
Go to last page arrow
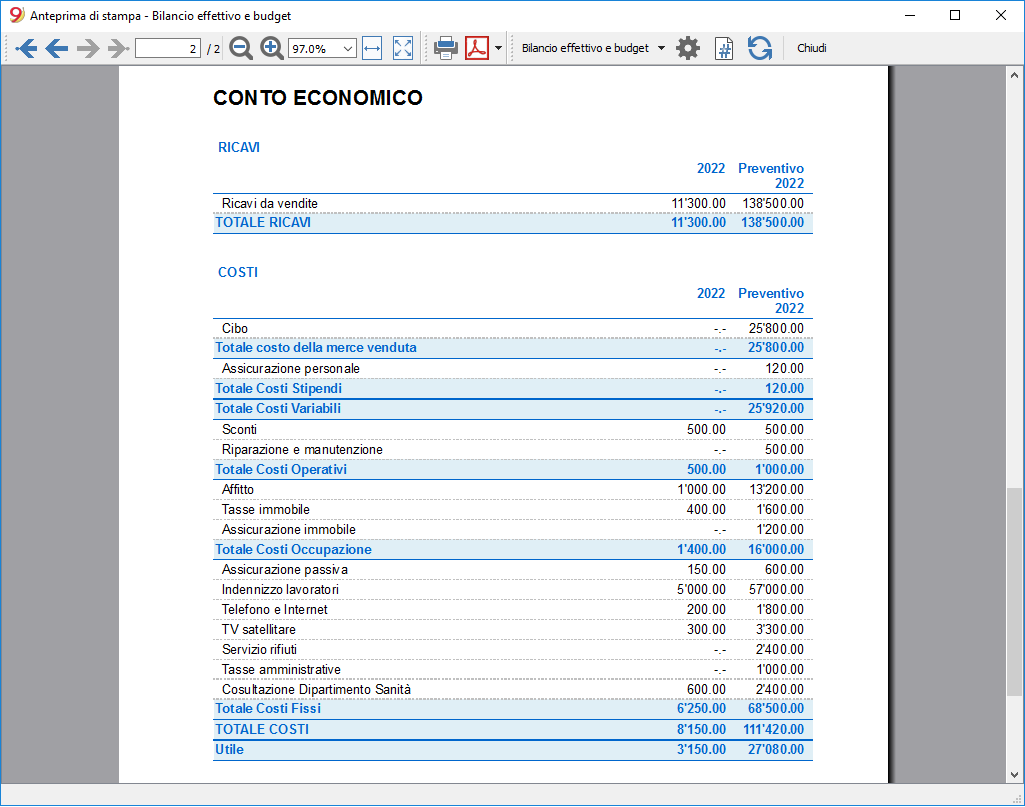(118, 48)
